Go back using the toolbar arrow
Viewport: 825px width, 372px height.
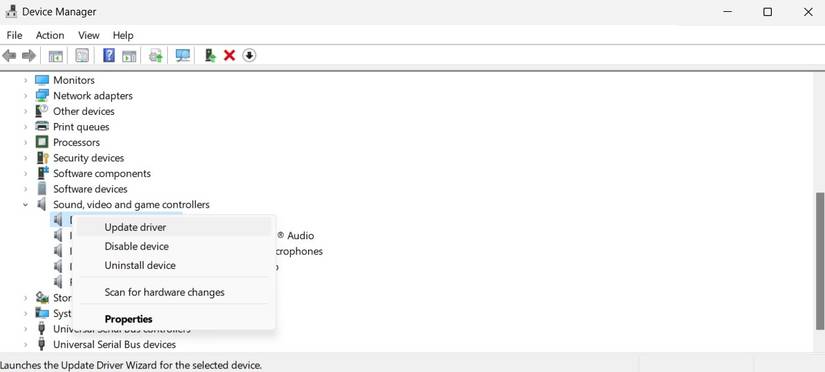coord(9,55)
